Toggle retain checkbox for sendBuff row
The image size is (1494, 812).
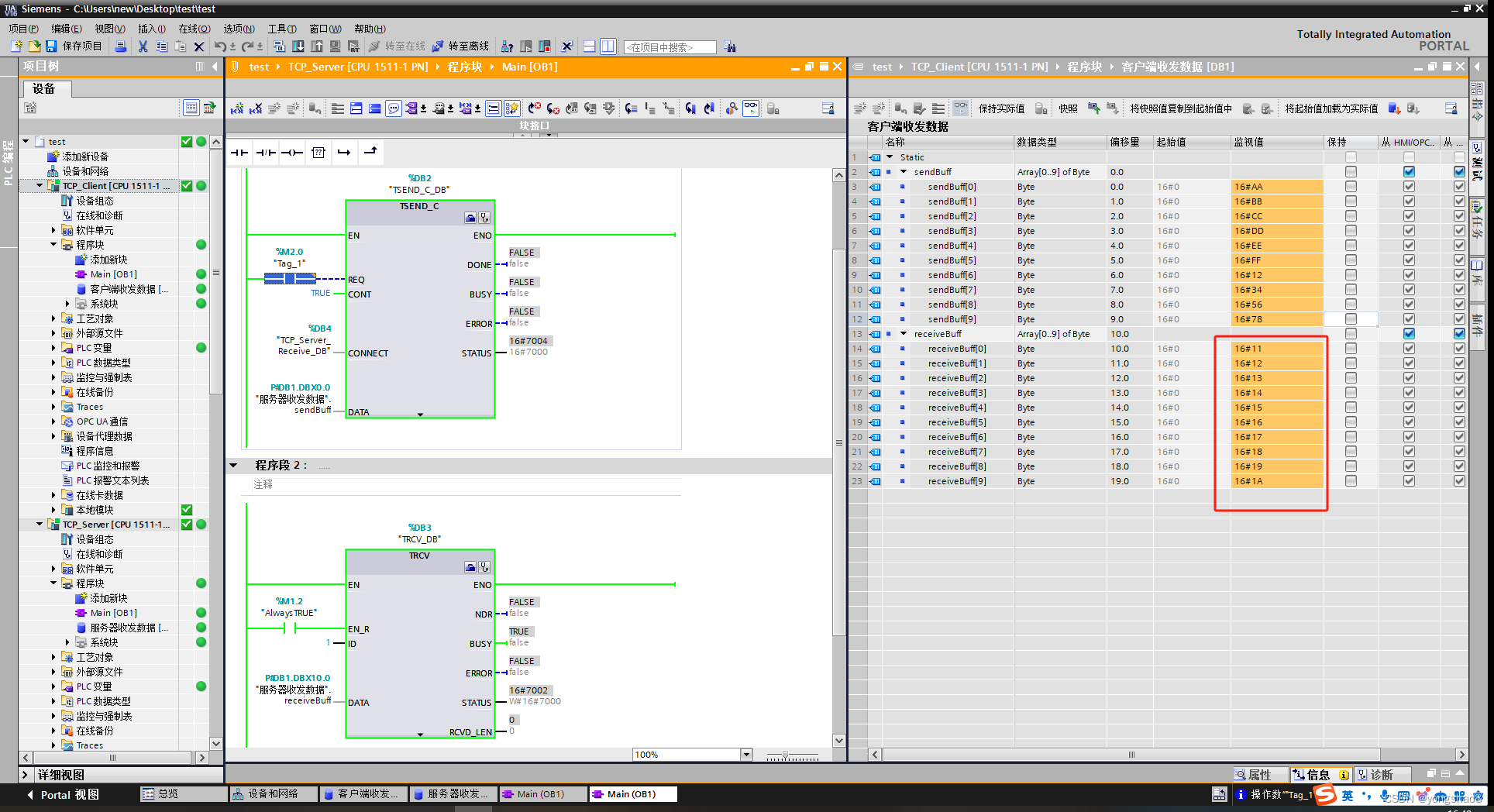(1351, 172)
